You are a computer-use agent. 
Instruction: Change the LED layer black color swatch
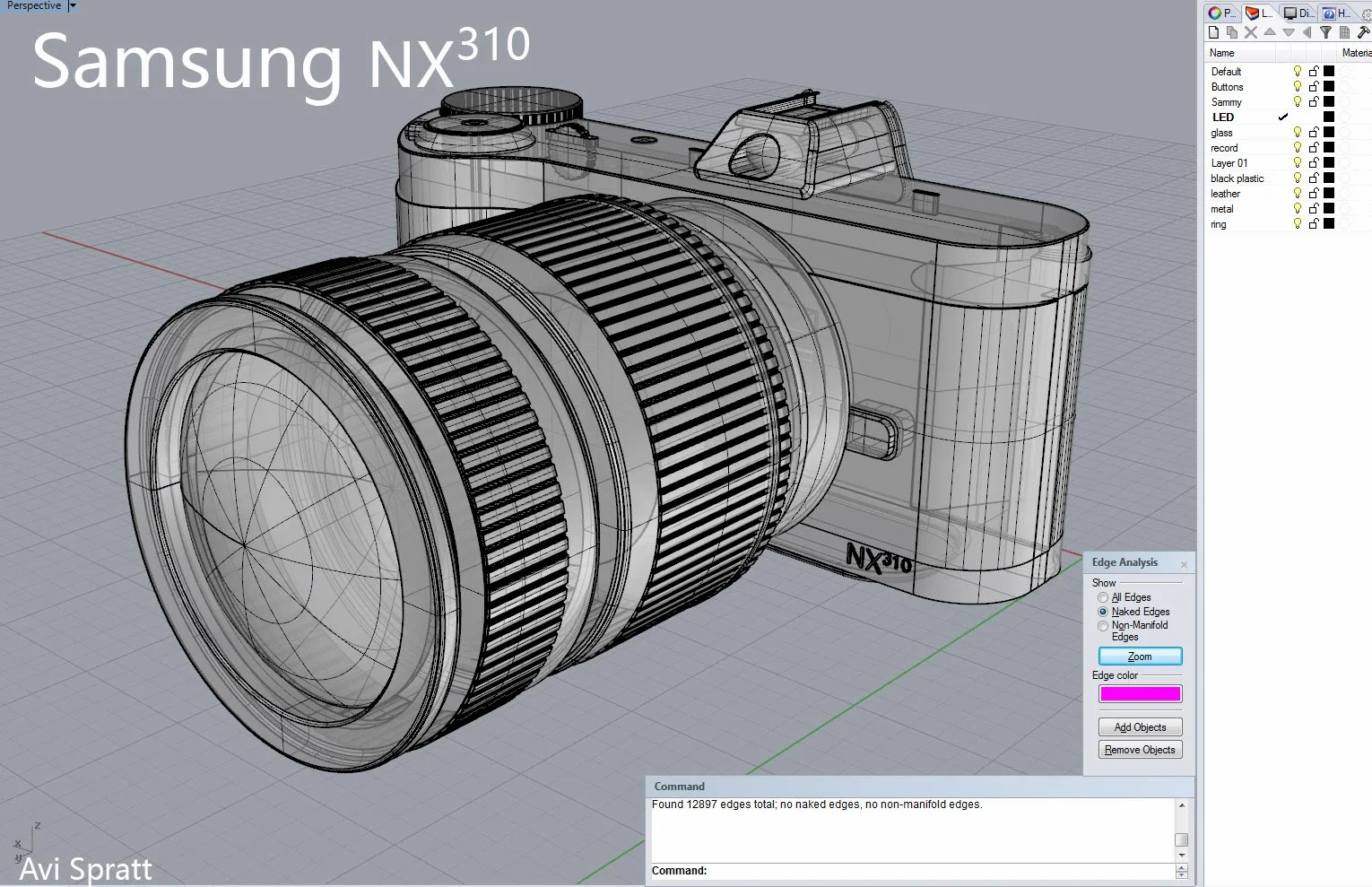tap(1329, 117)
